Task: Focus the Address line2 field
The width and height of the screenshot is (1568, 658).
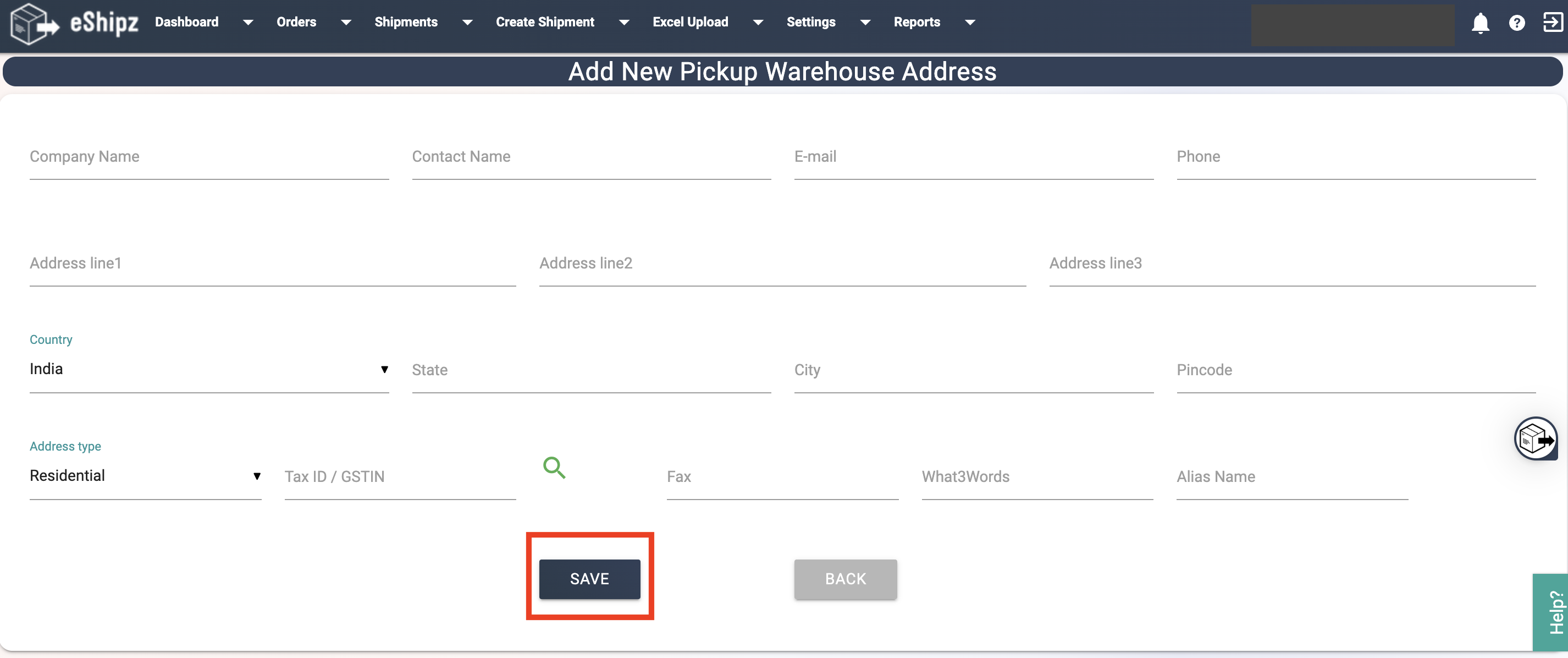Action: (x=783, y=264)
